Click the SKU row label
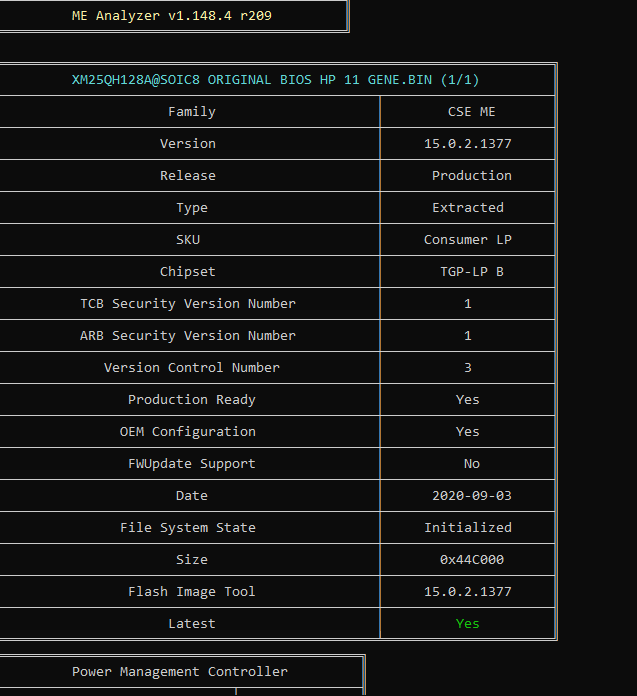The width and height of the screenshot is (637, 696). [188, 240]
